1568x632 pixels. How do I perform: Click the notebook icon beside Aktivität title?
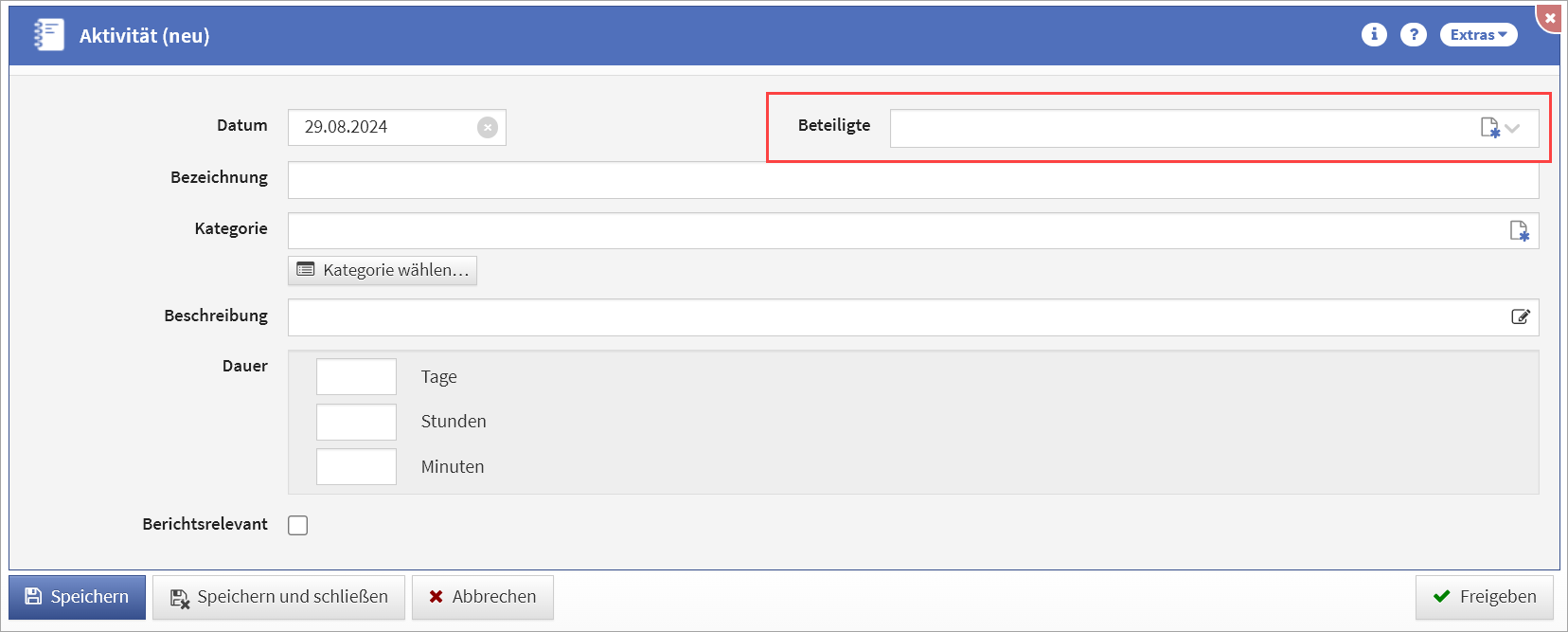pos(48,35)
